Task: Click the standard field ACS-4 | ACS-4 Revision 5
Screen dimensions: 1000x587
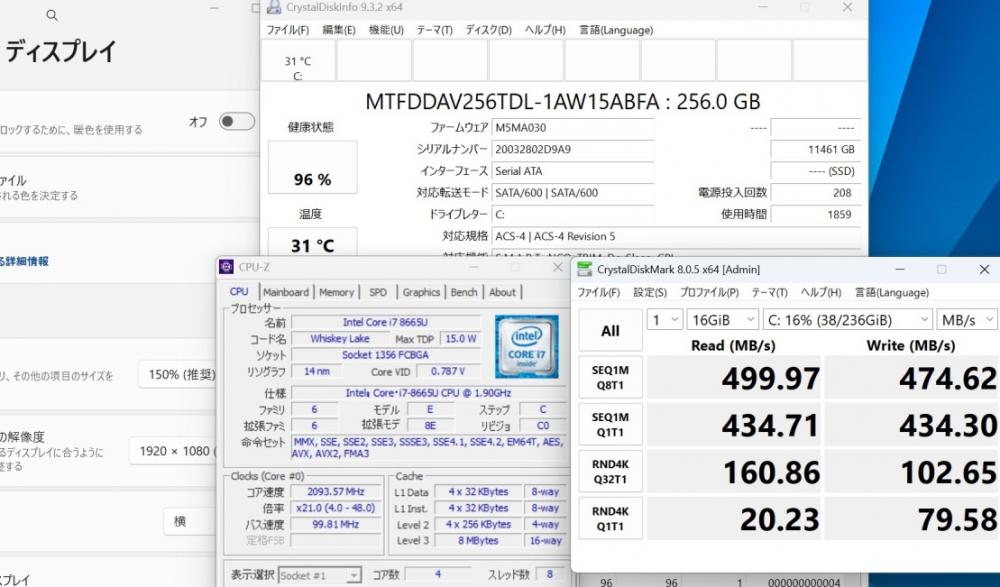Action: pos(675,236)
